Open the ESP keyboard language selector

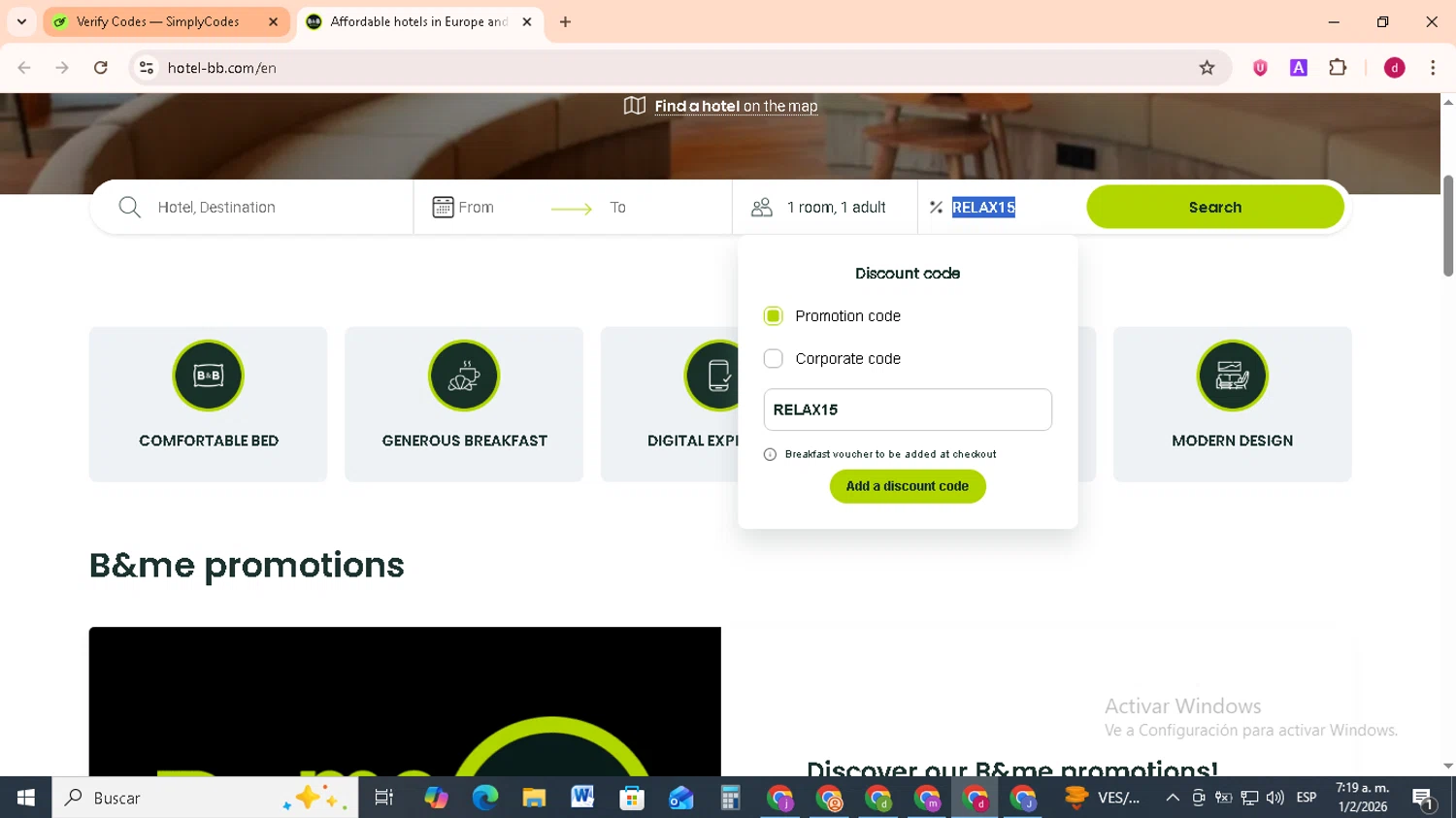coord(1307,798)
